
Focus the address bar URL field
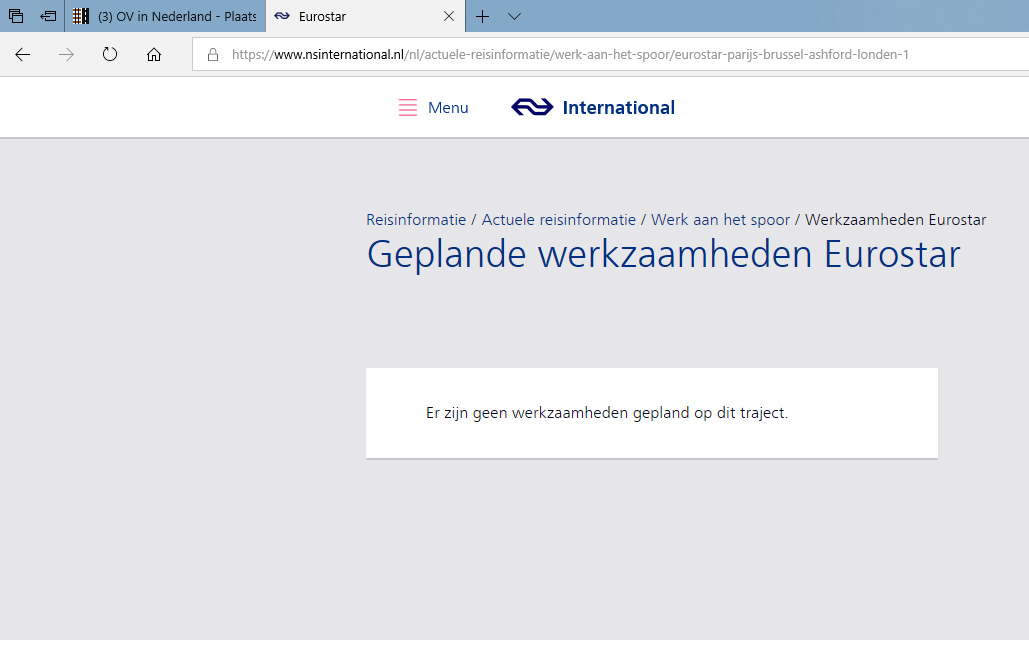click(610, 54)
